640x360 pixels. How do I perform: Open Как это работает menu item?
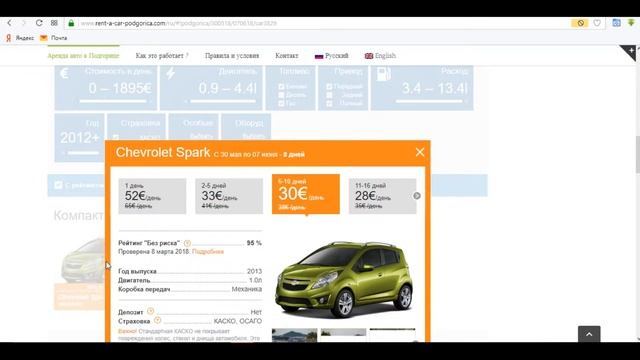click(162, 56)
